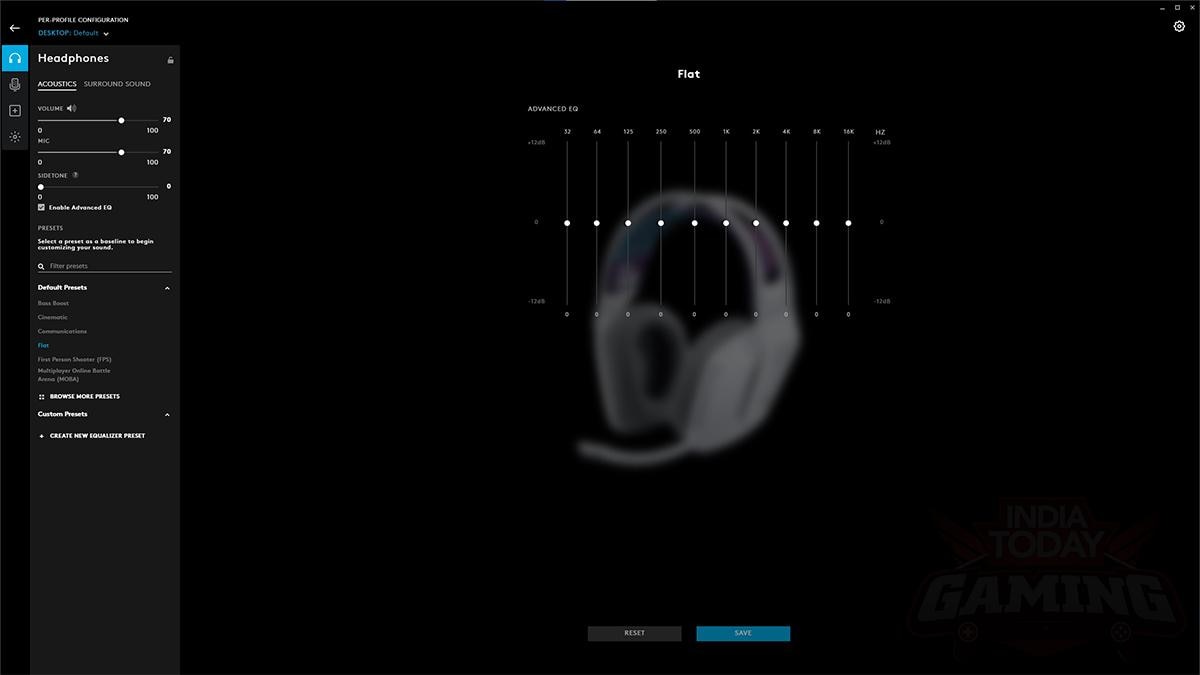
Task: Click the Volume value 70
Action: point(166,120)
